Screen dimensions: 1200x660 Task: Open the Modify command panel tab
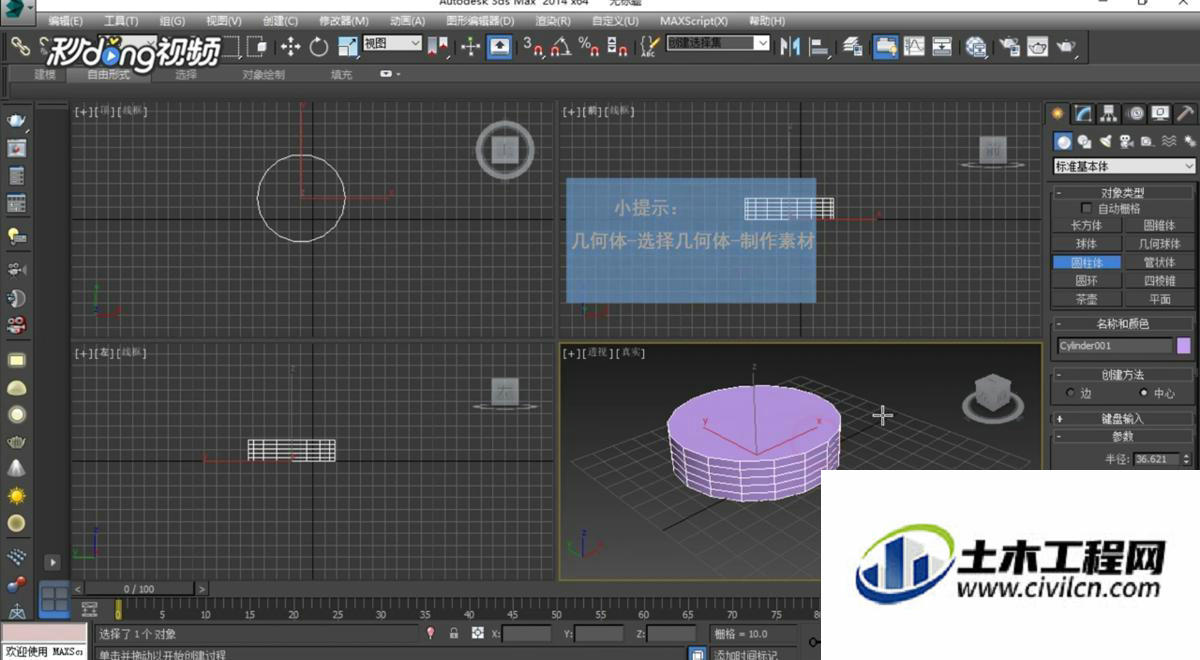coord(1083,114)
